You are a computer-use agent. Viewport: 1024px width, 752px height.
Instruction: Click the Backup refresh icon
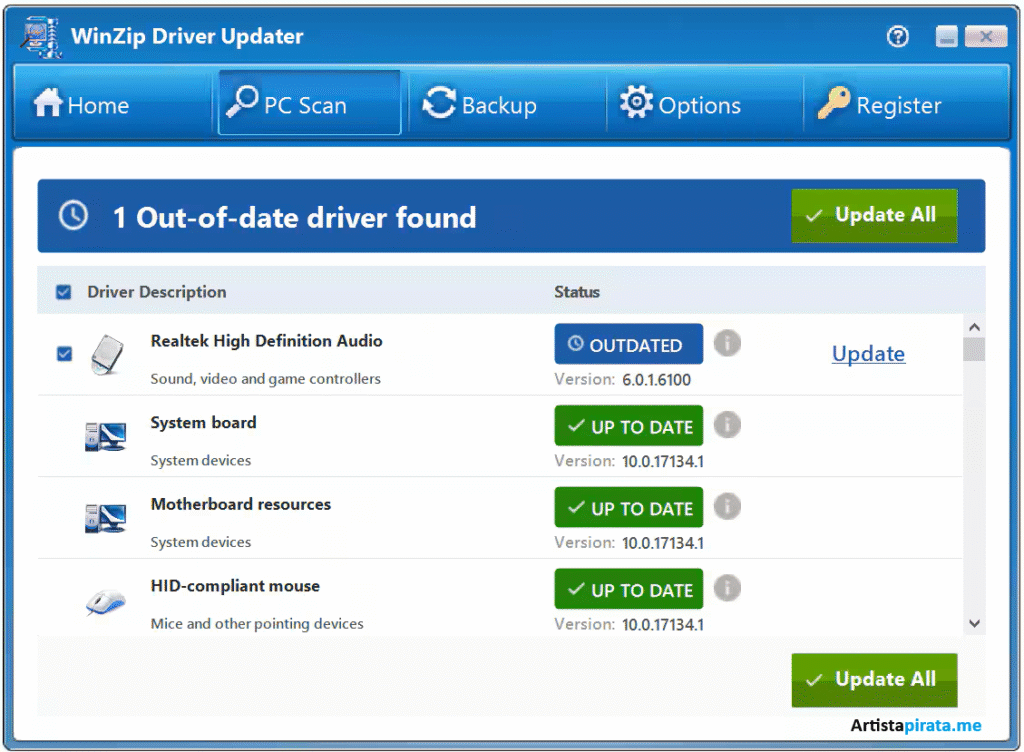pyautogui.click(x=438, y=103)
